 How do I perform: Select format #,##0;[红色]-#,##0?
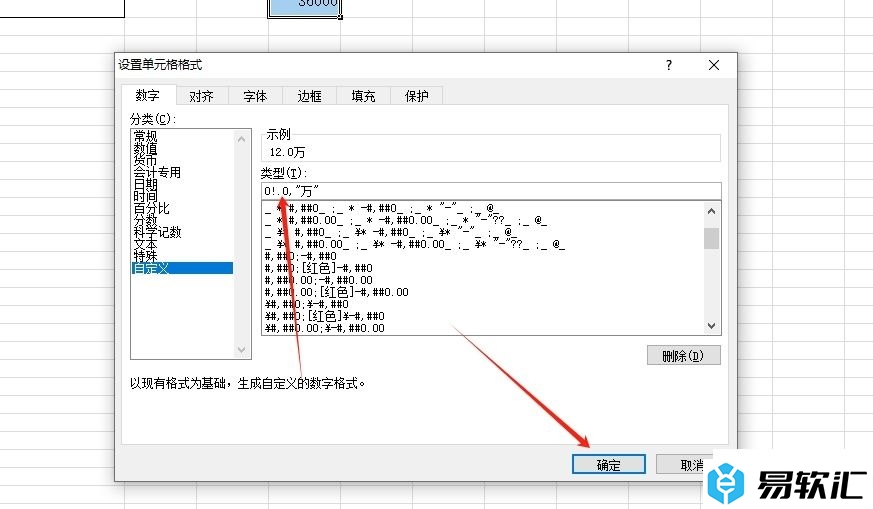318,268
